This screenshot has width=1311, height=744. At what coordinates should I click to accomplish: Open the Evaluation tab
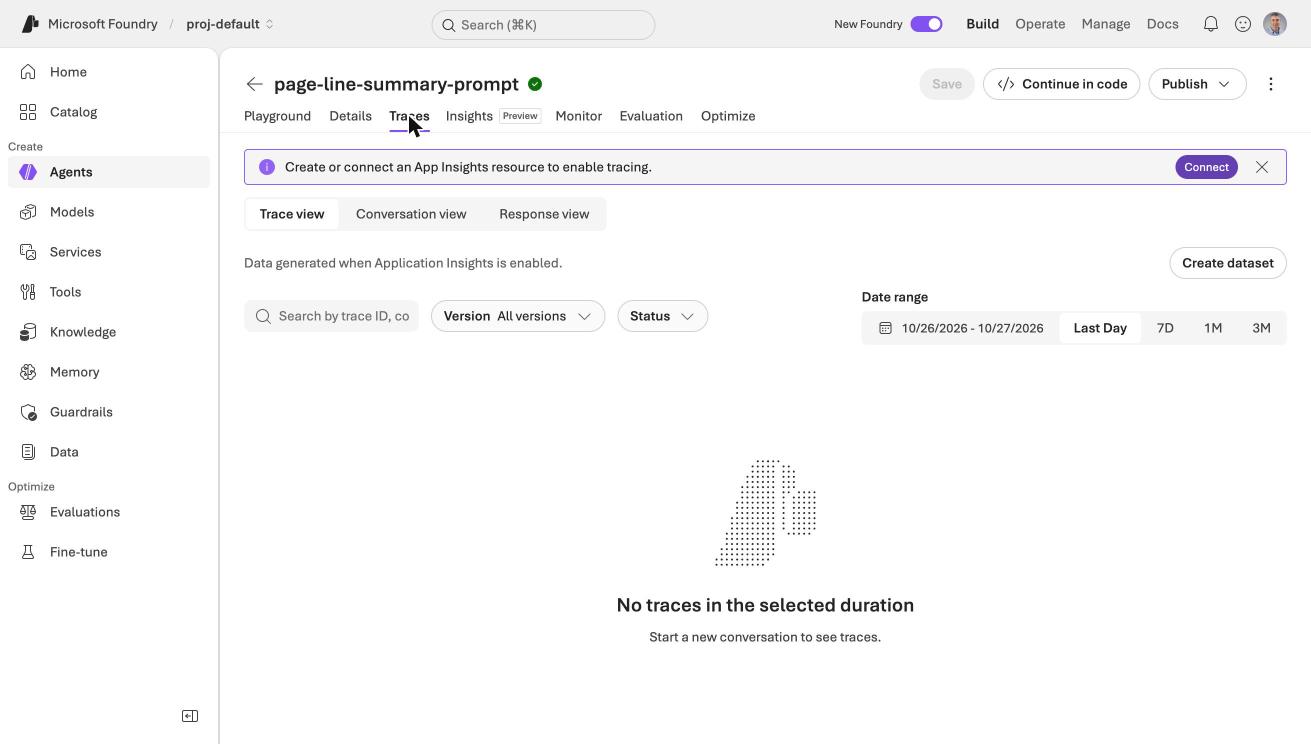pyautogui.click(x=651, y=116)
